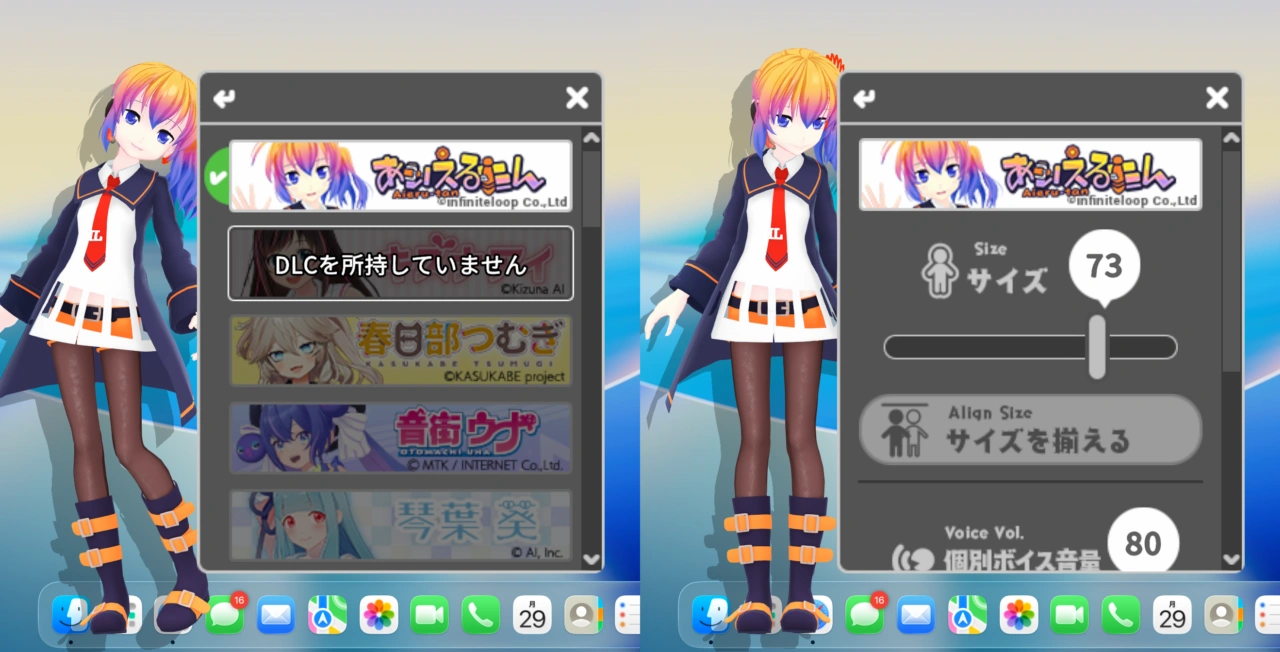Image resolution: width=1280 pixels, height=652 pixels.
Task: Select the Kizuna AI banner marked DLC未所持
Action: [401, 263]
